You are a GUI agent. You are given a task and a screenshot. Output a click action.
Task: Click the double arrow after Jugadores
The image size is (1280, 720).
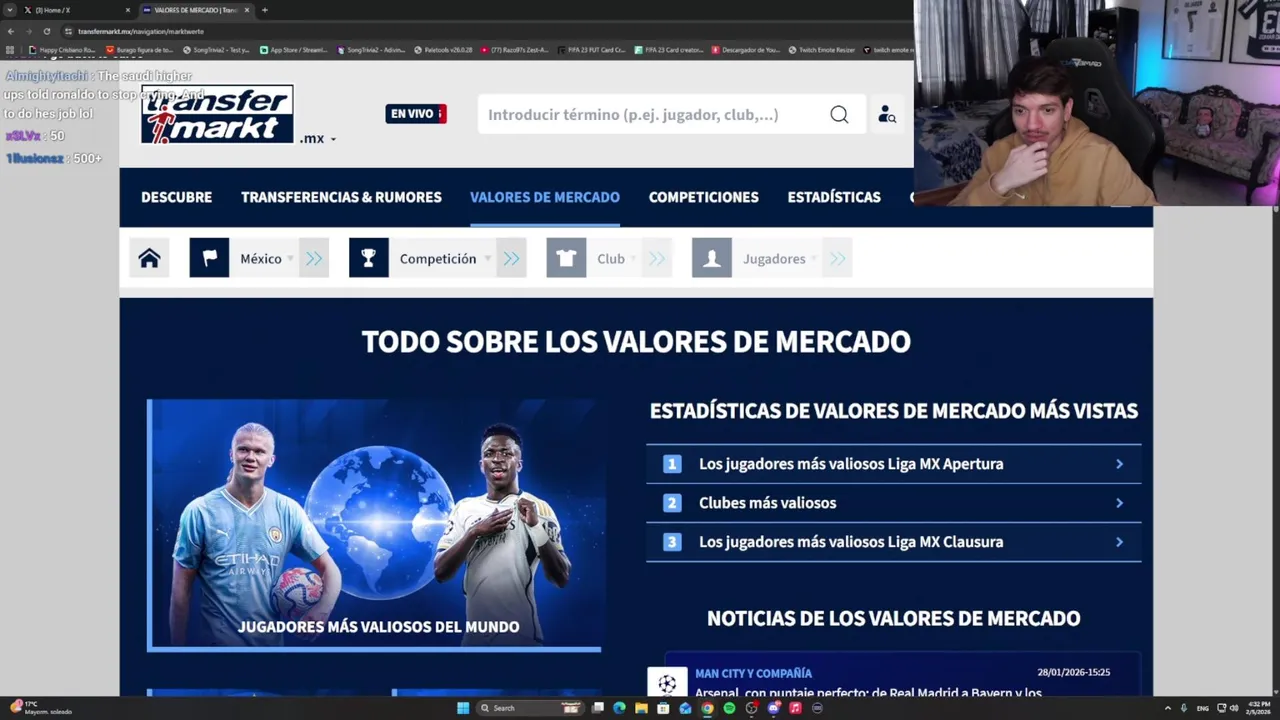tap(837, 259)
